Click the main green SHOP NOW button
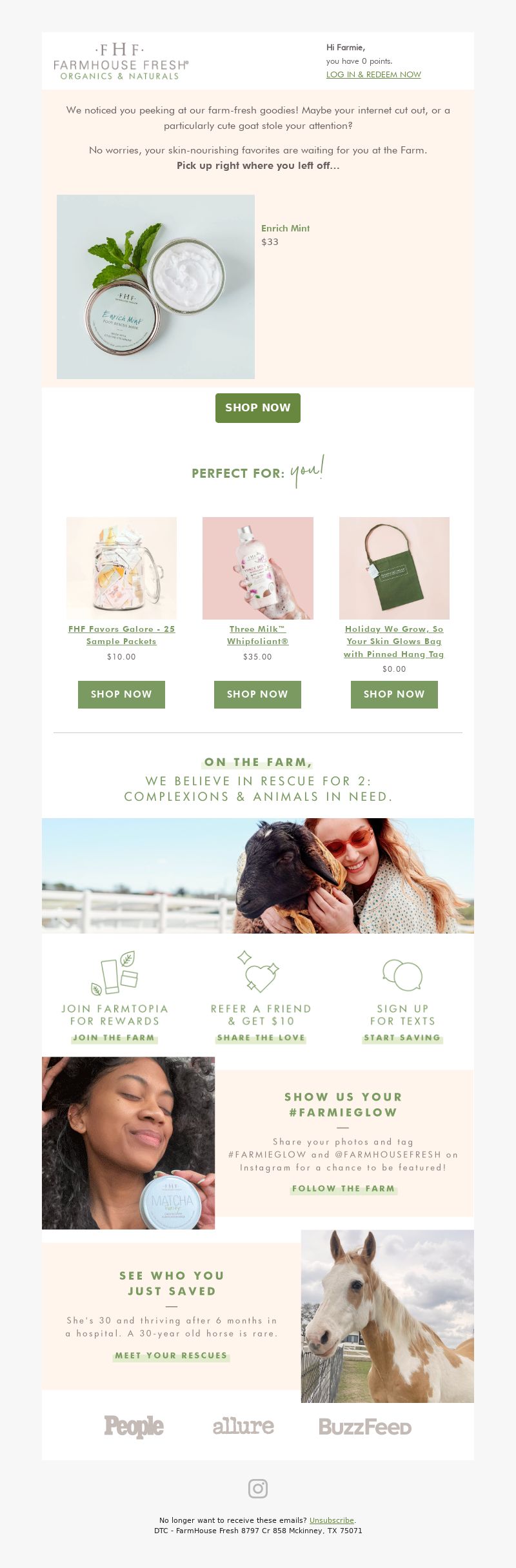The image size is (516, 1568). tap(258, 408)
